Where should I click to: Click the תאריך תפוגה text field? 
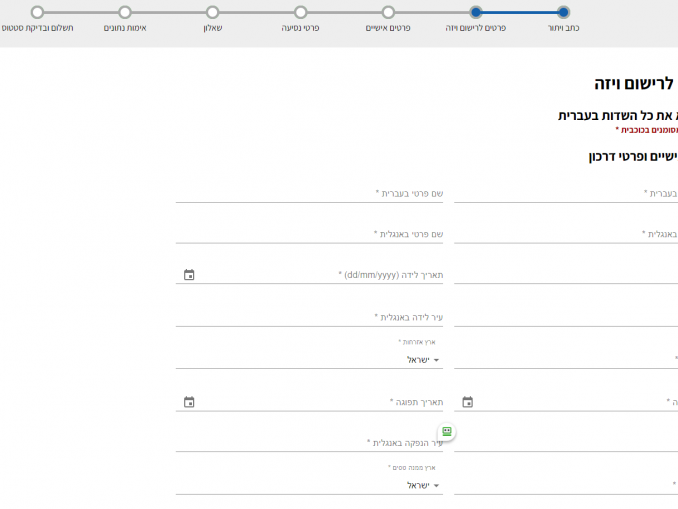tap(320, 402)
